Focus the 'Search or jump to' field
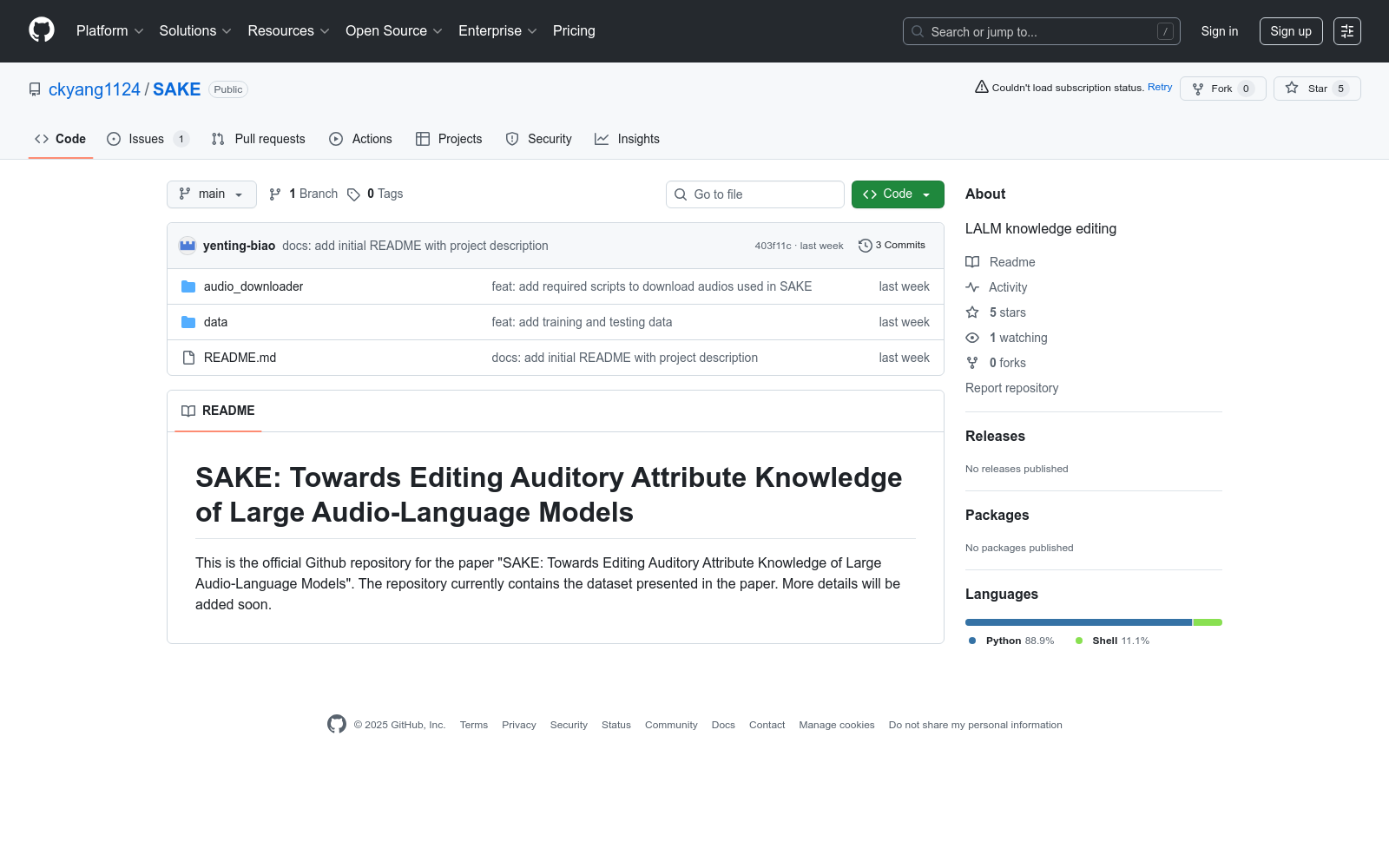Viewport: 1389px width, 868px height. [1042, 31]
